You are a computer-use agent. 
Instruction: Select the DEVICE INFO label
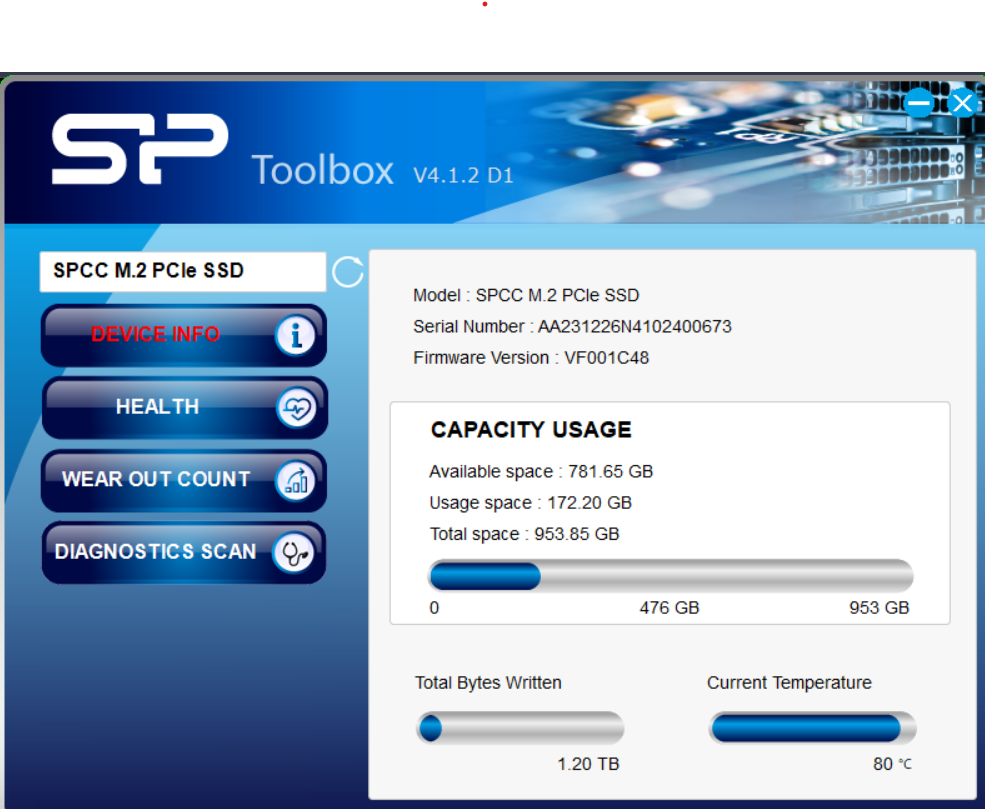click(x=155, y=335)
